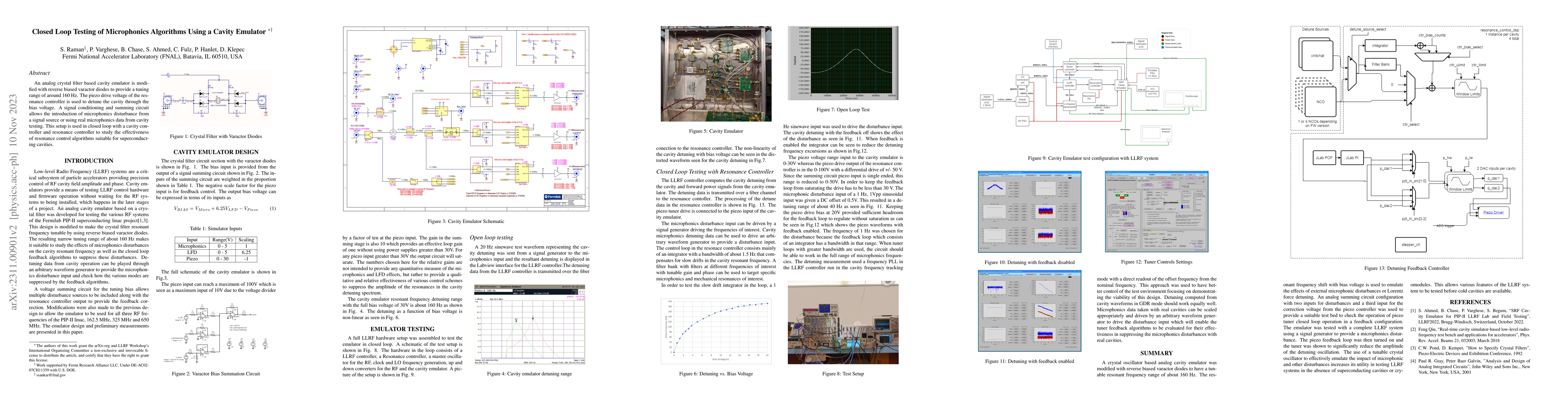This screenshot has width=1568, height=406.
Task: Click the Figure 8: Test Setup caption
Action: [x=843, y=374]
